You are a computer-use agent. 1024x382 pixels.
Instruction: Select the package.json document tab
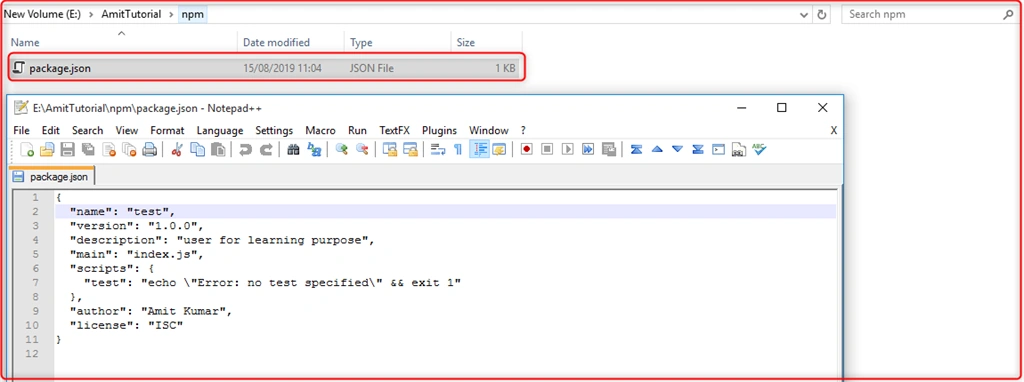(x=53, y=177)
